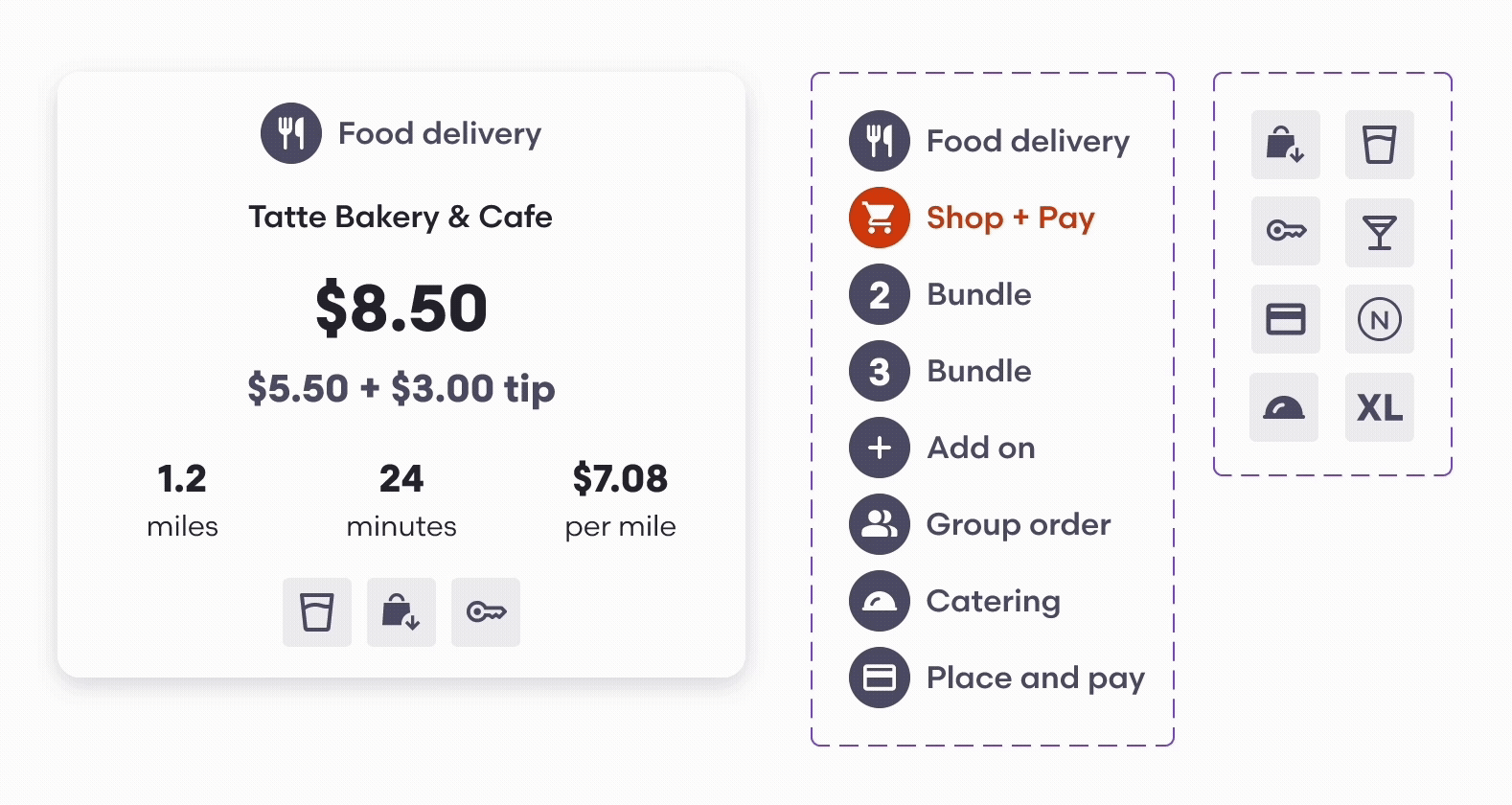Click the shopping bag icon in grid
Screen dimensions: 1512x805
click(1285, 145)
